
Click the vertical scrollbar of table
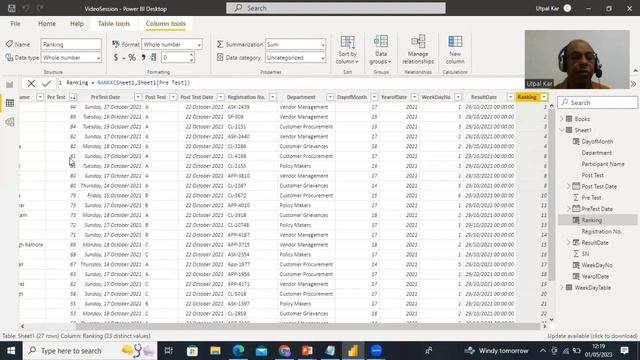point(551,195)
